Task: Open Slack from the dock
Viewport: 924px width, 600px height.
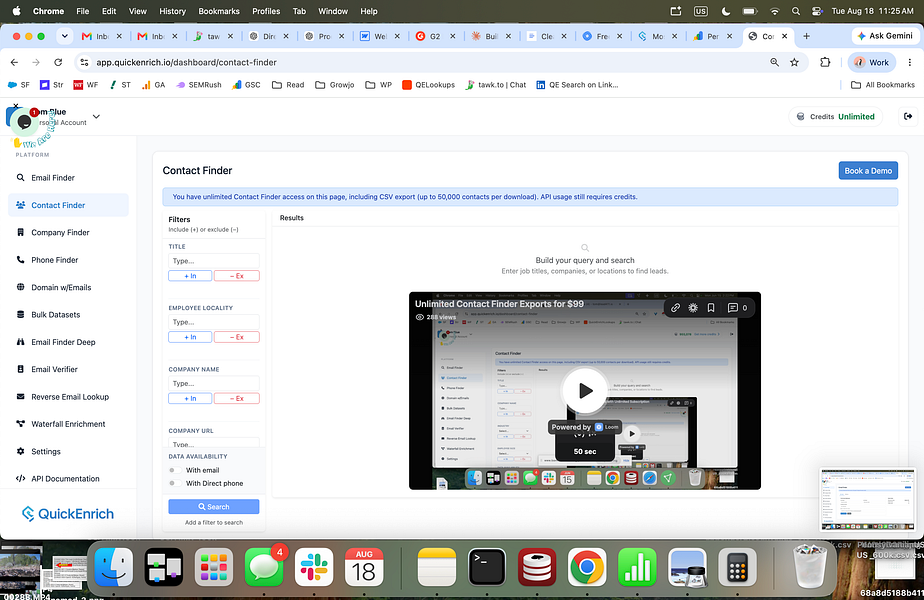Action: pos(314,567)
